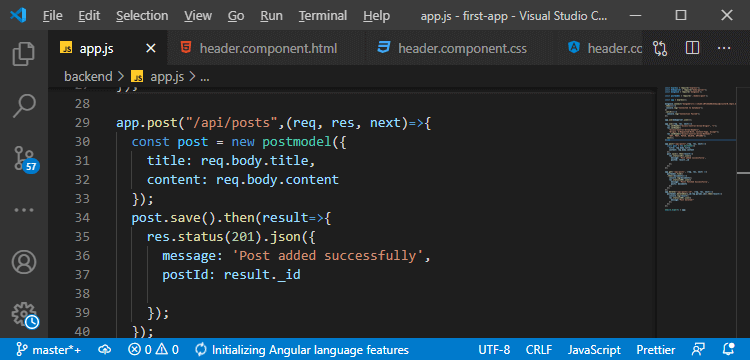Viewport: 750px width, 360px height.
Task: Show additional views ellipsis in activity bar
Action: 23,210
